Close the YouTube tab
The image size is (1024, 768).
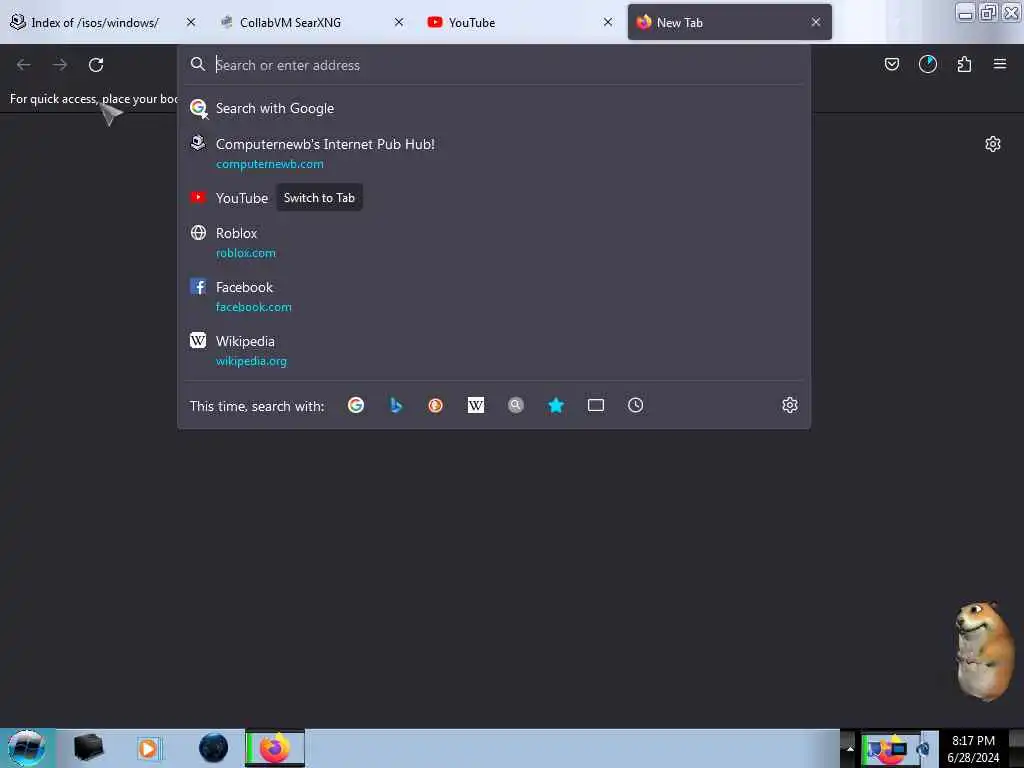(608, 22)
